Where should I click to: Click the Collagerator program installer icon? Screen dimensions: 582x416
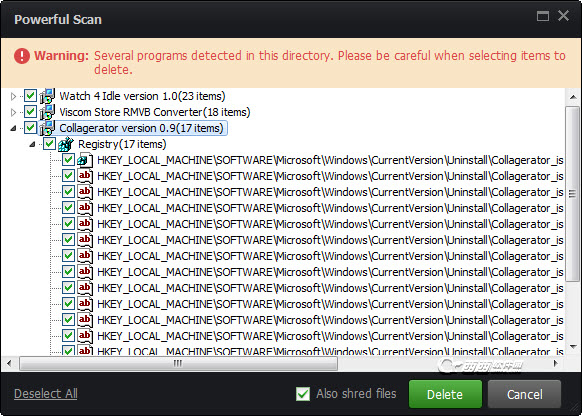point(48,128)
